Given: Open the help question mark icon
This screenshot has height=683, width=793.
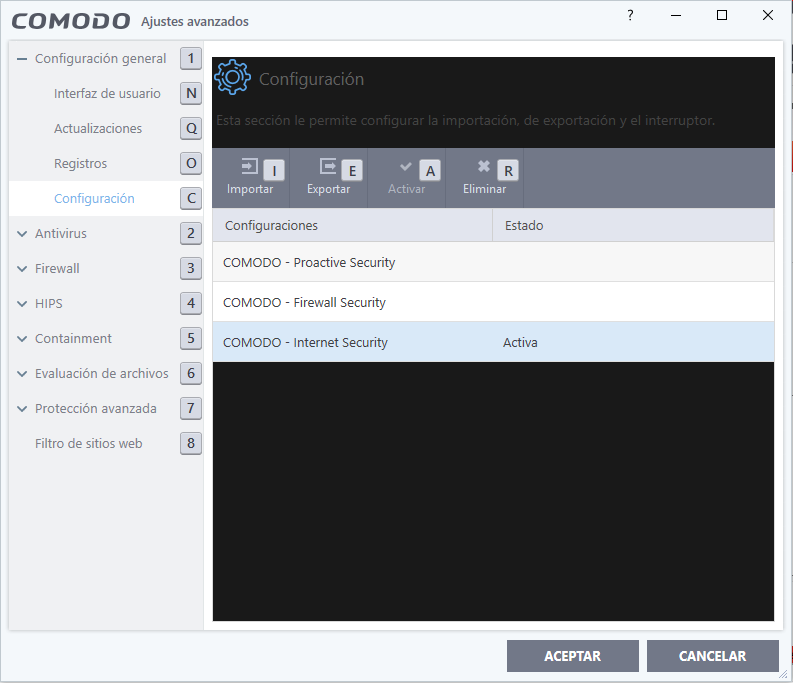Looking at the screenshot, I should (x=630, y=15).
